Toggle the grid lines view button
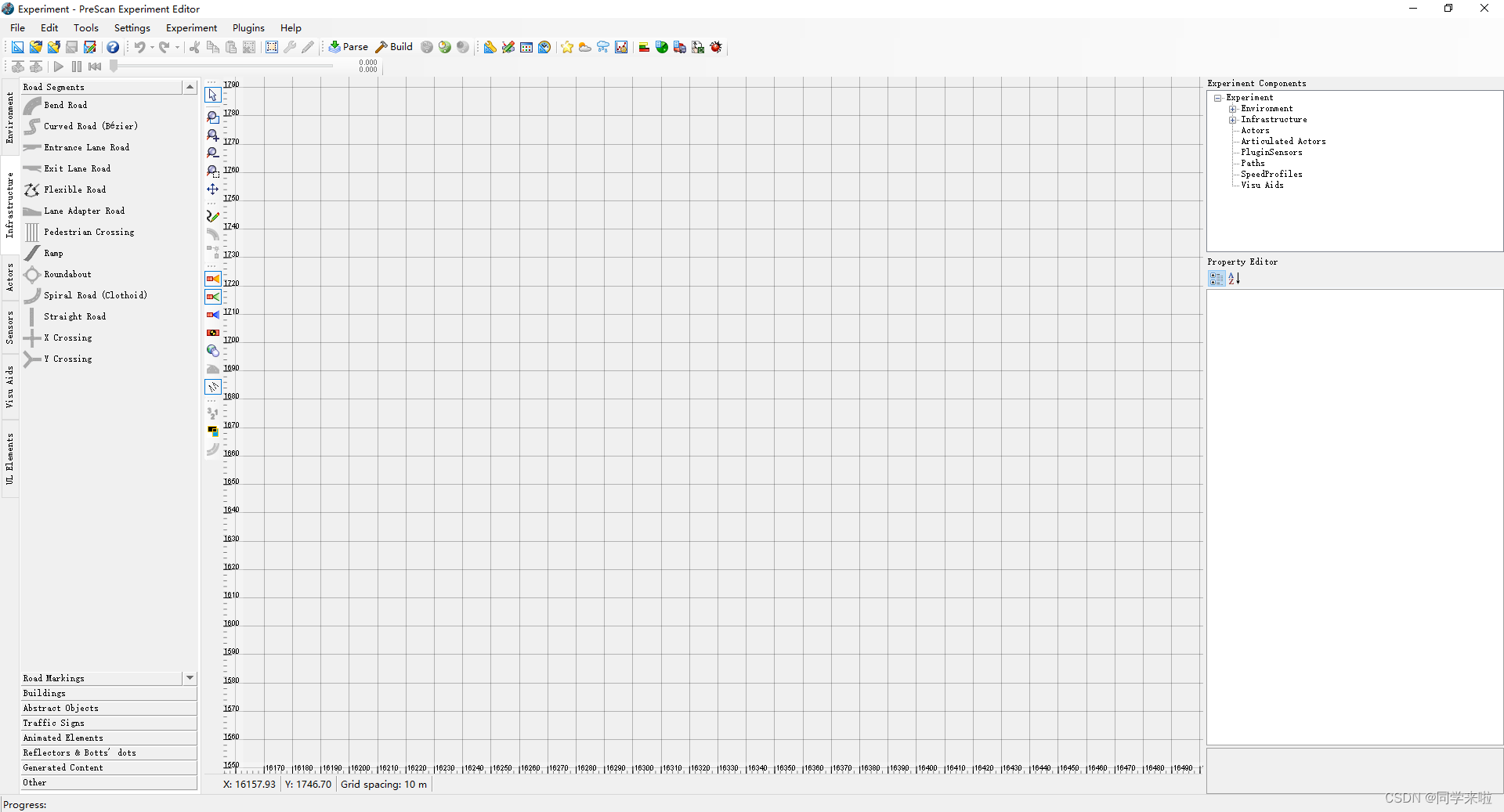The width and height of the screenshot is (1504, 812). pos(213,387)
